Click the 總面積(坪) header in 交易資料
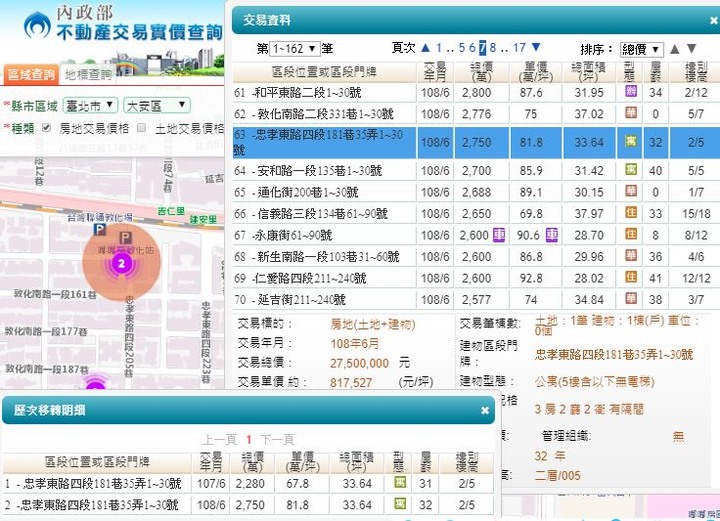This screenshot has width=720, height=521. tap(589, 72)
